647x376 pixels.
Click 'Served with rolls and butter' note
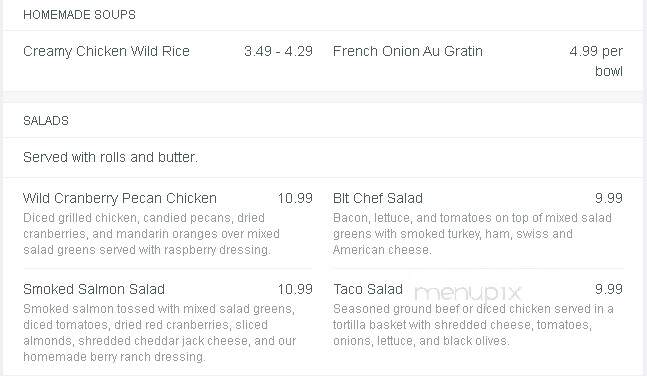pos(111,157)
